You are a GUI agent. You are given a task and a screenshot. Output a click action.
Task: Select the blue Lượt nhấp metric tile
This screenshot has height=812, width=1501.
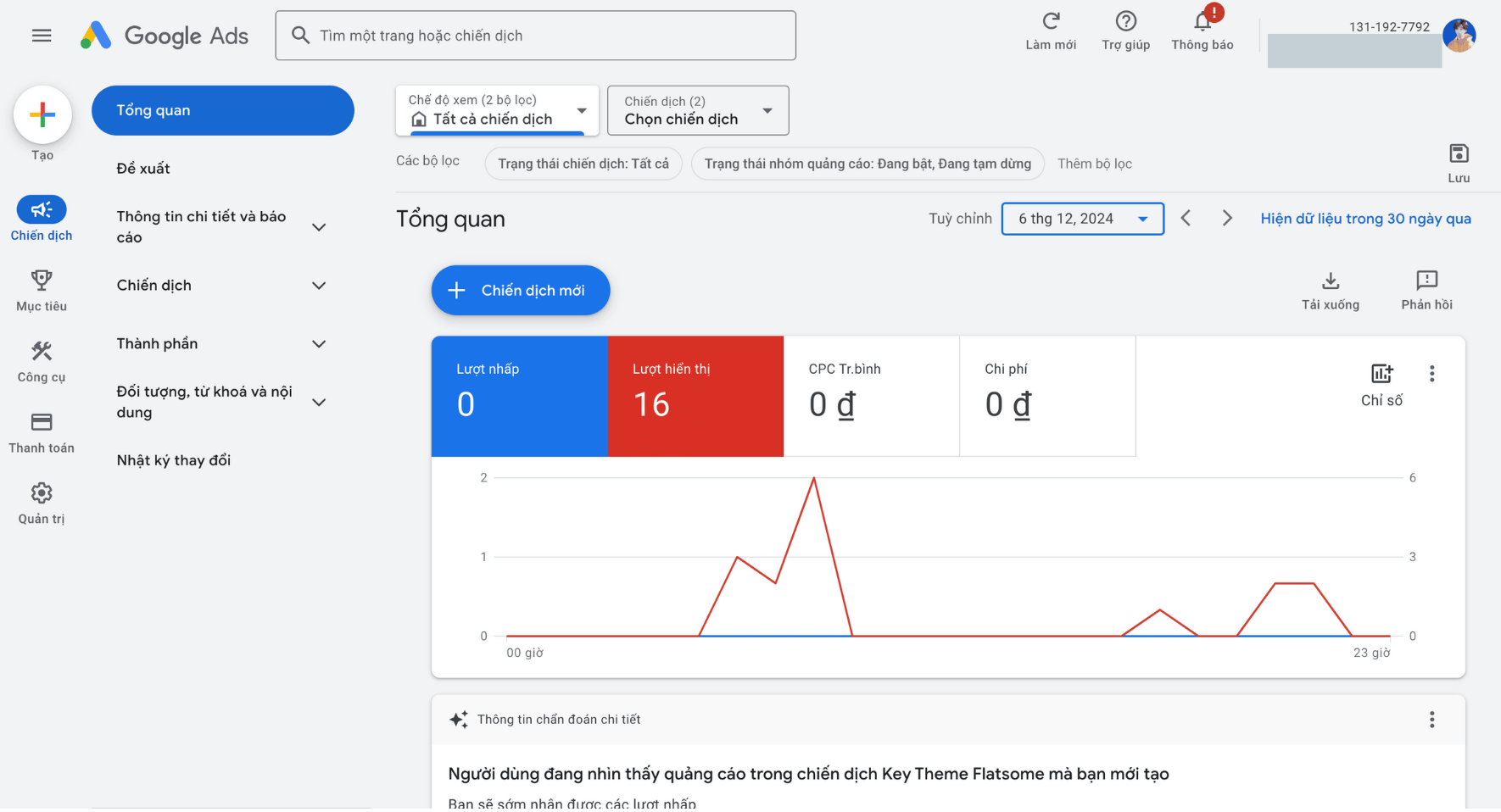520,397
